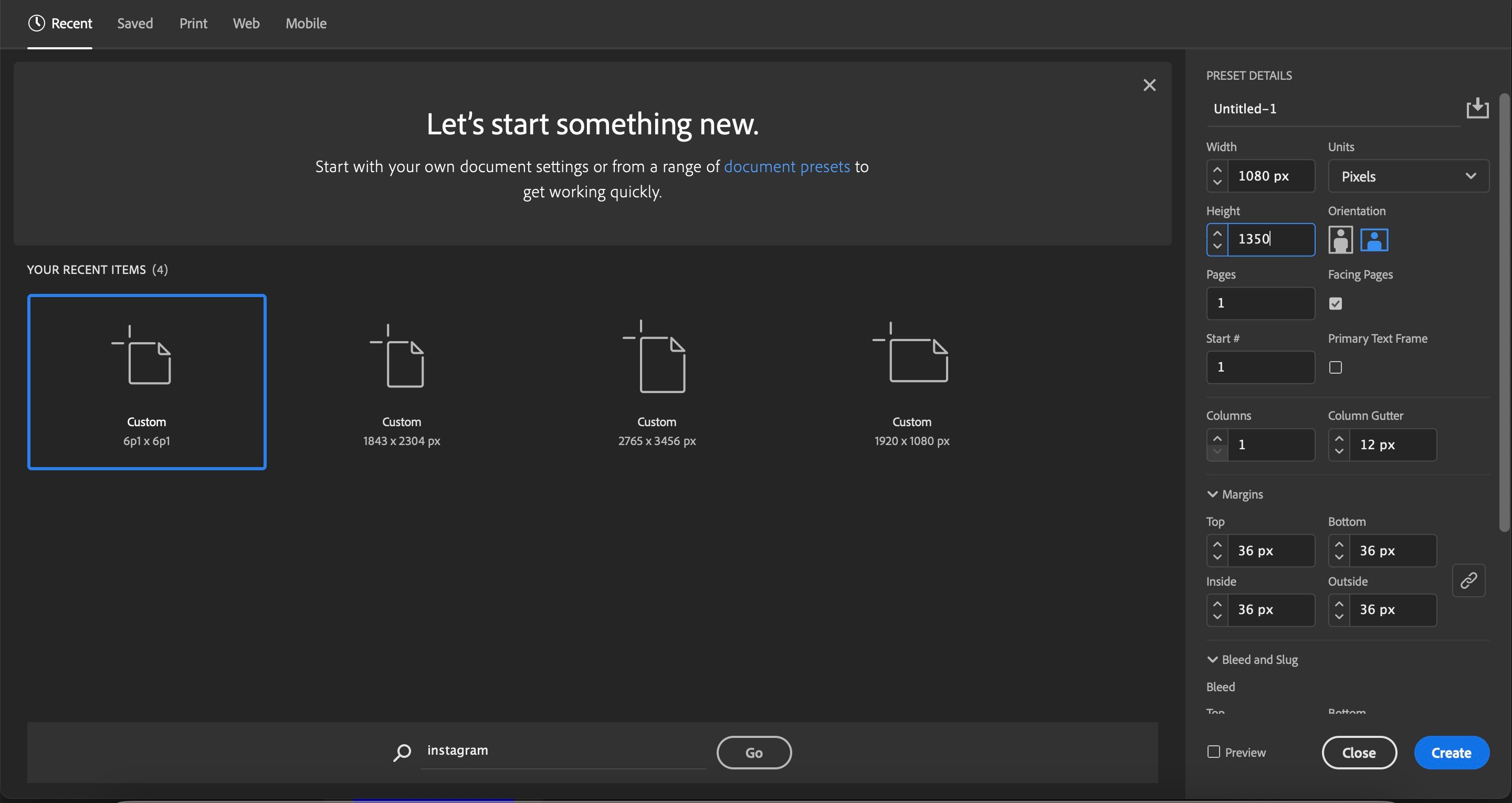
Task: Switch to the Mobile tab
Action: click(x=305, y=23)
